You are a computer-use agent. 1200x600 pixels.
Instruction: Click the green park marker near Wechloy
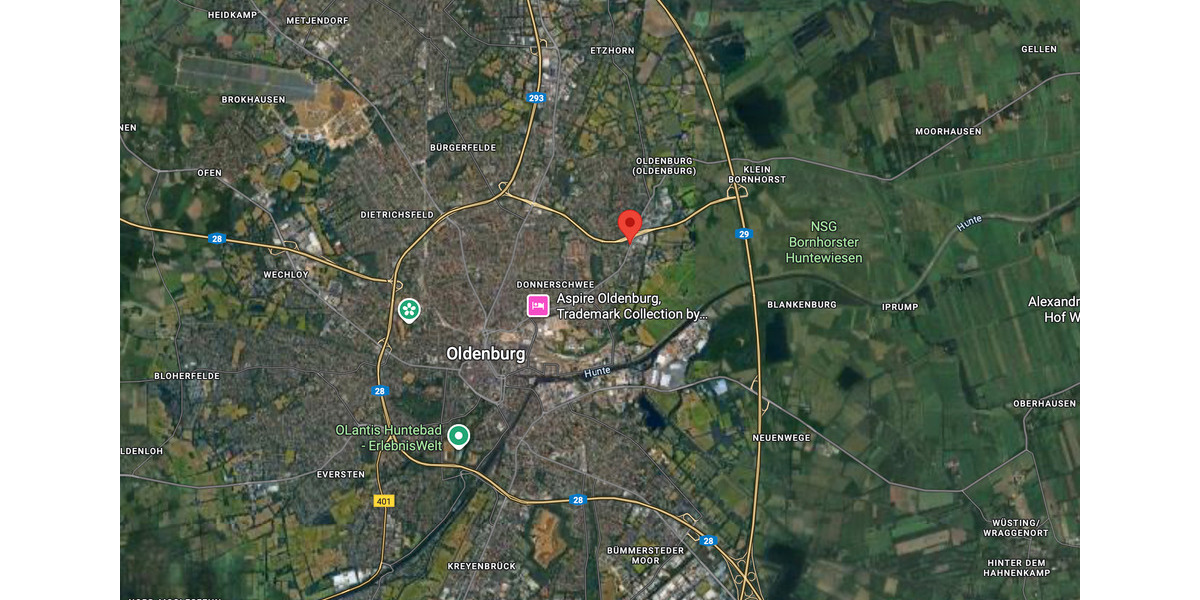pos(409,310)
